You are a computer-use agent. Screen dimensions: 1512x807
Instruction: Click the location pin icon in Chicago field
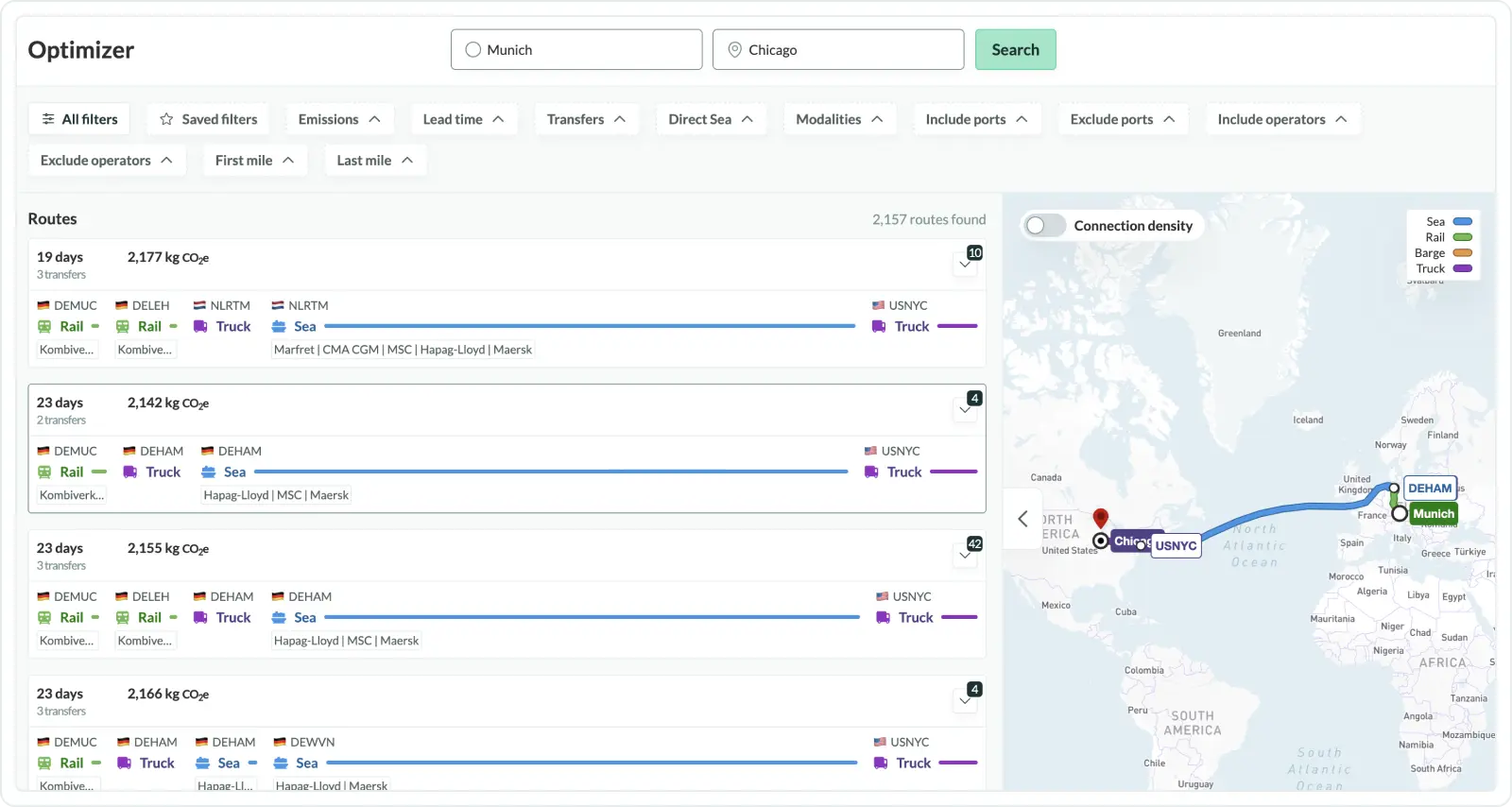tap(734, 50)
